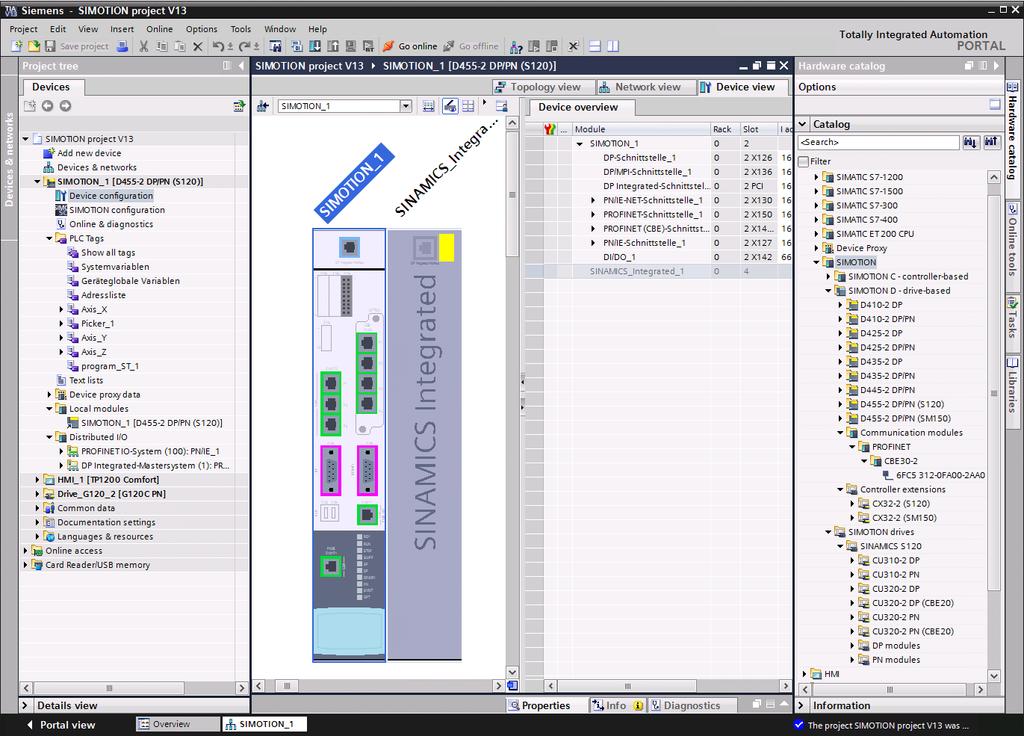The height and width of the screenshot is (736, 1024).
Task: Select SIMOTION configuration tree item
Action: (x=117, y=210)
